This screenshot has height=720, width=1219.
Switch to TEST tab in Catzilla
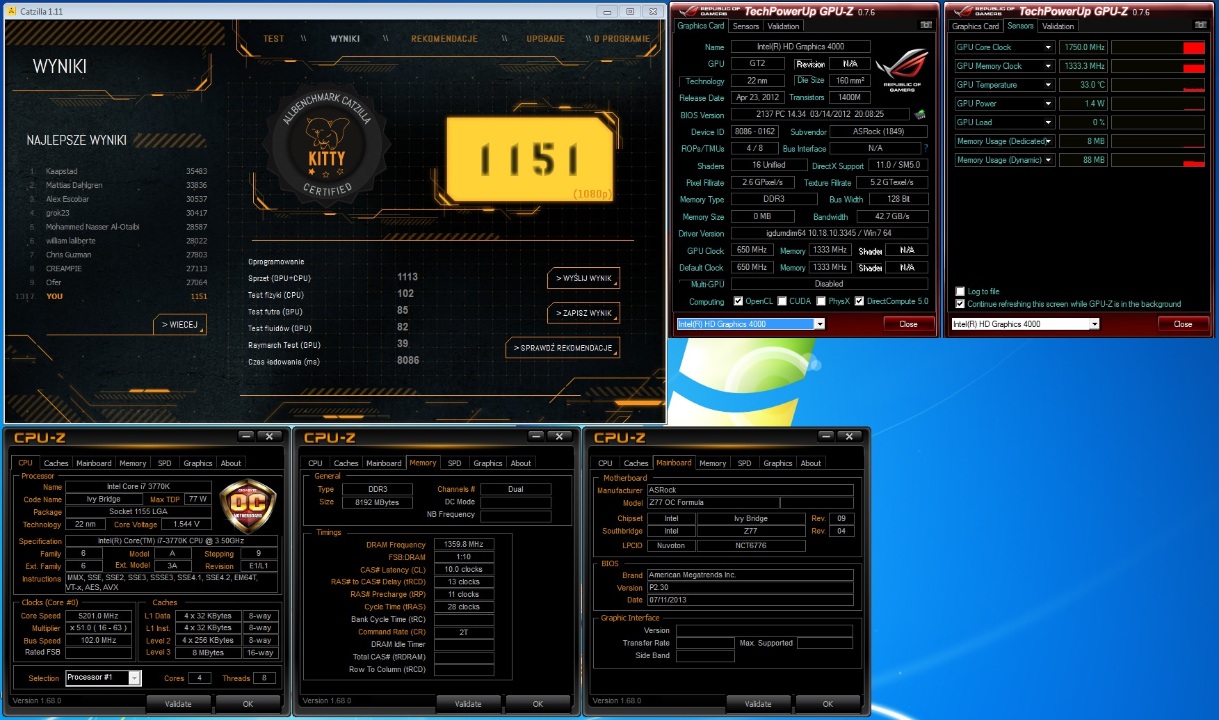(x=273, y=39)
